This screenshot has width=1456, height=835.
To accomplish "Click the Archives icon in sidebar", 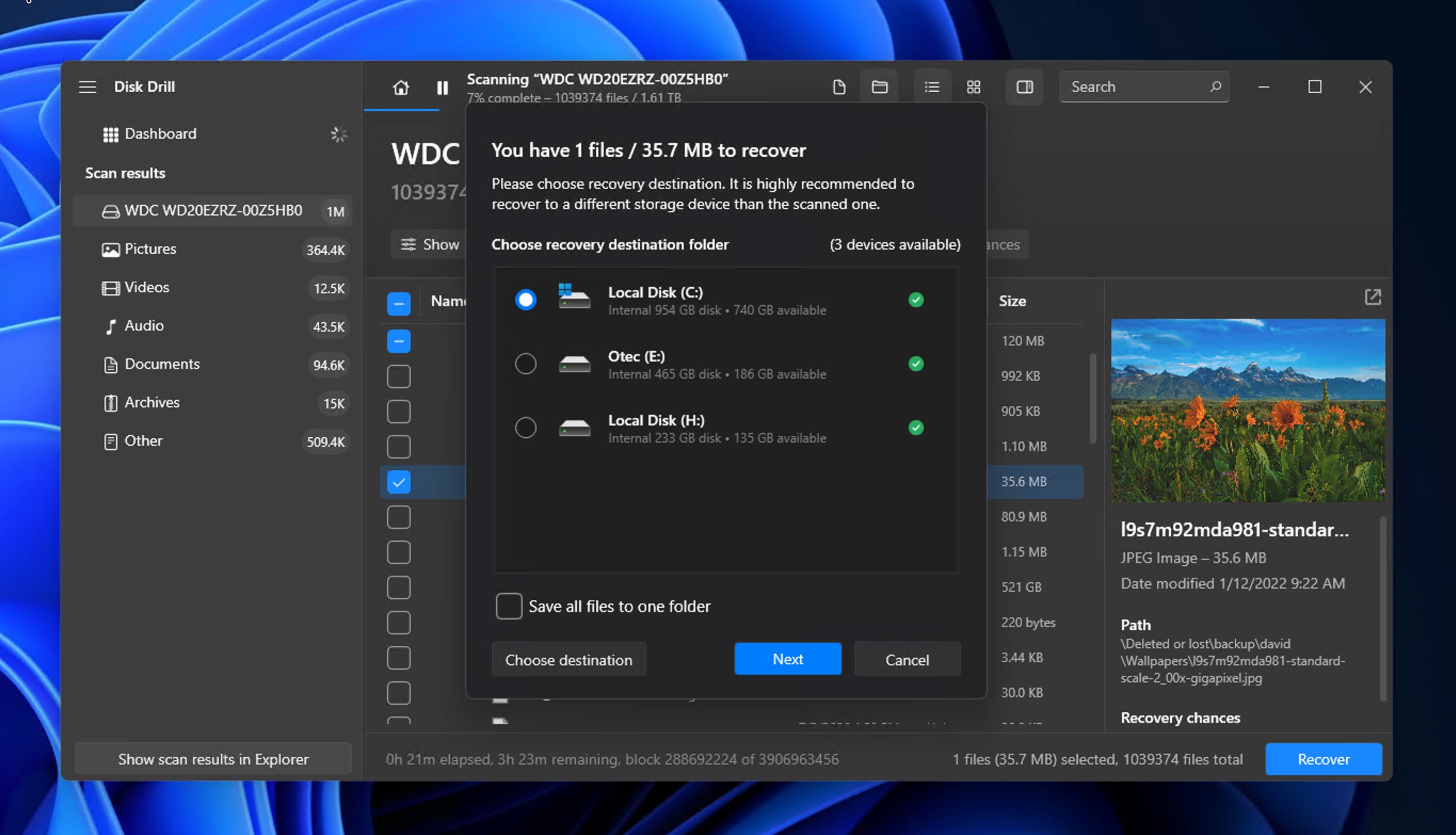I will [111, 403].
